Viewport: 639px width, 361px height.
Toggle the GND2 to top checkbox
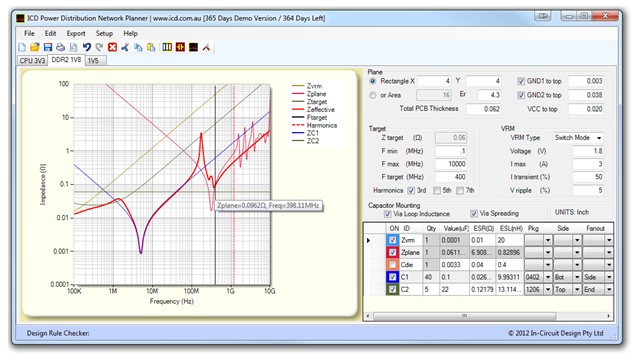pos(521,95)
